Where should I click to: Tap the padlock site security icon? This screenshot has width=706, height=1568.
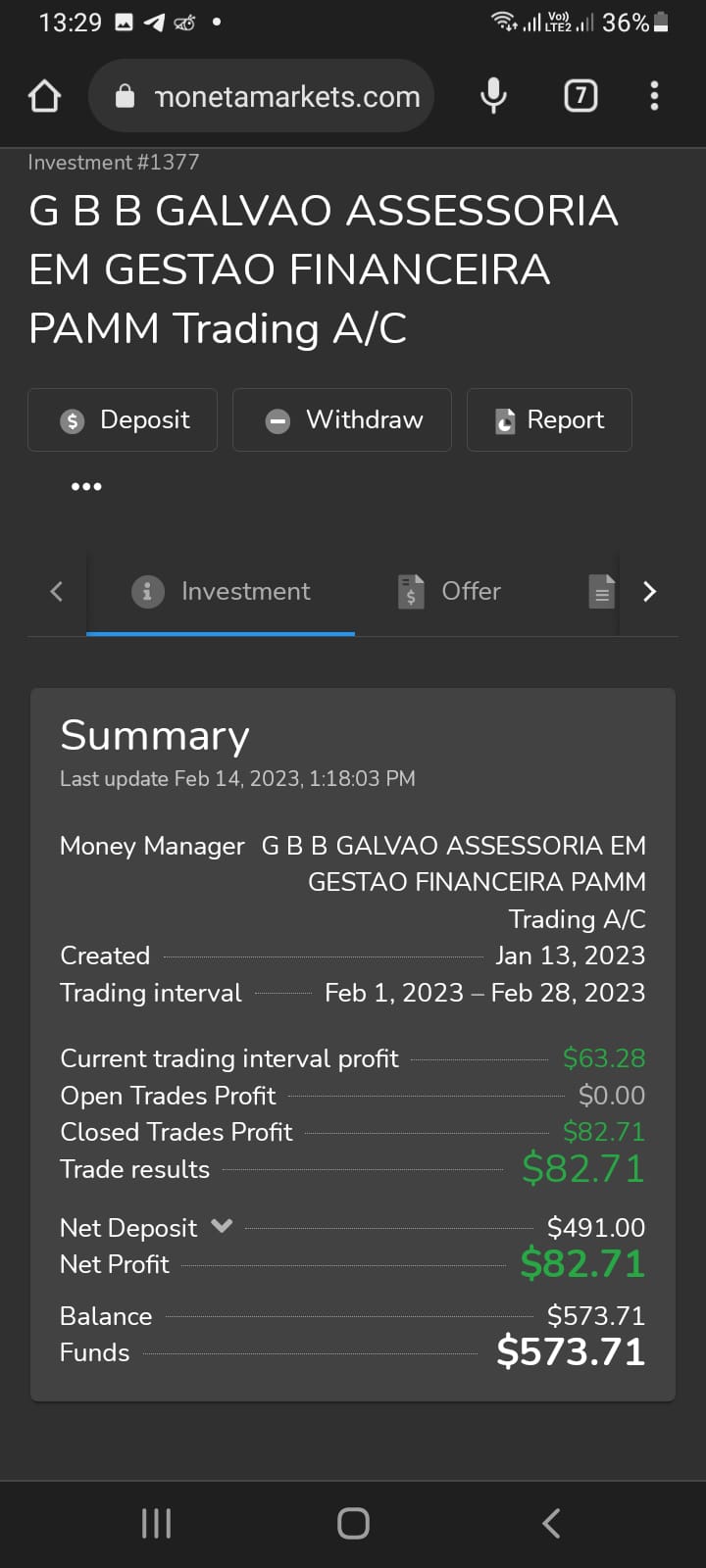(125, 96)
